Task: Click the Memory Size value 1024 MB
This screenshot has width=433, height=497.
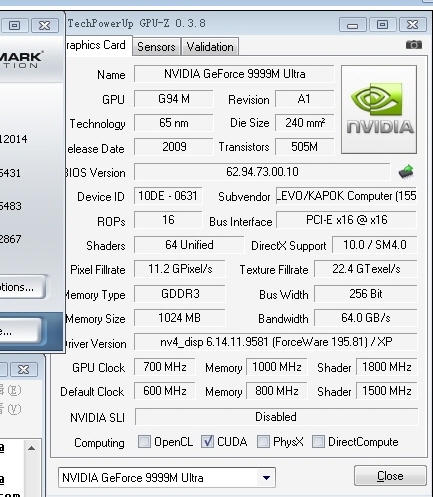Action: point(179,318)
